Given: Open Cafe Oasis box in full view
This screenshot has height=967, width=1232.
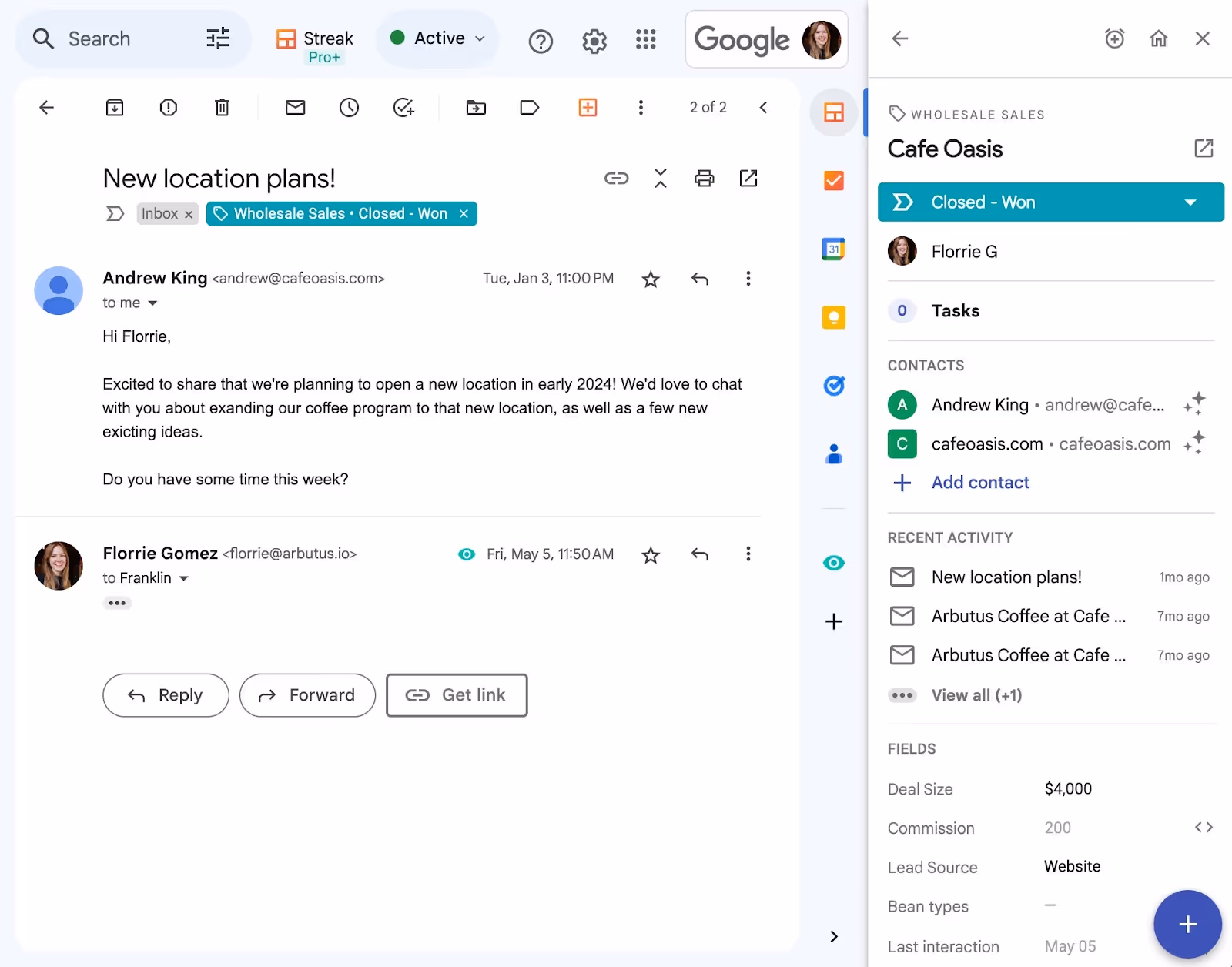Looking at the screenshot, I should coord(1204,148).
